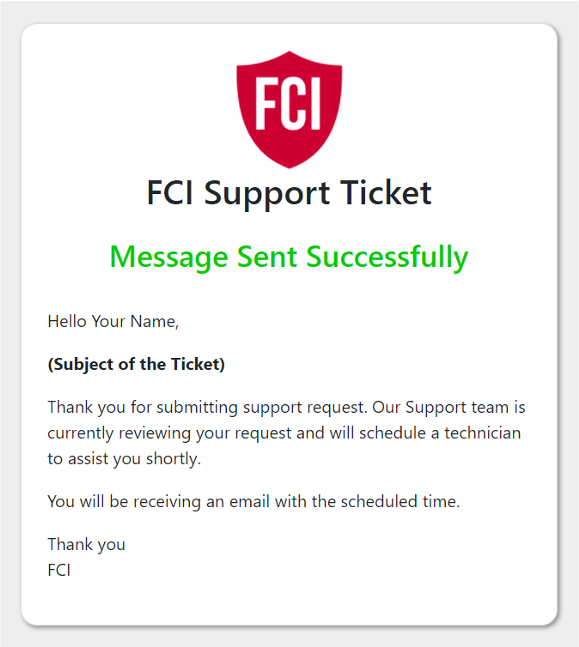Click the to assist you shortly line
The height and width of the screenshot is (647, 579).
click(124, 459)
